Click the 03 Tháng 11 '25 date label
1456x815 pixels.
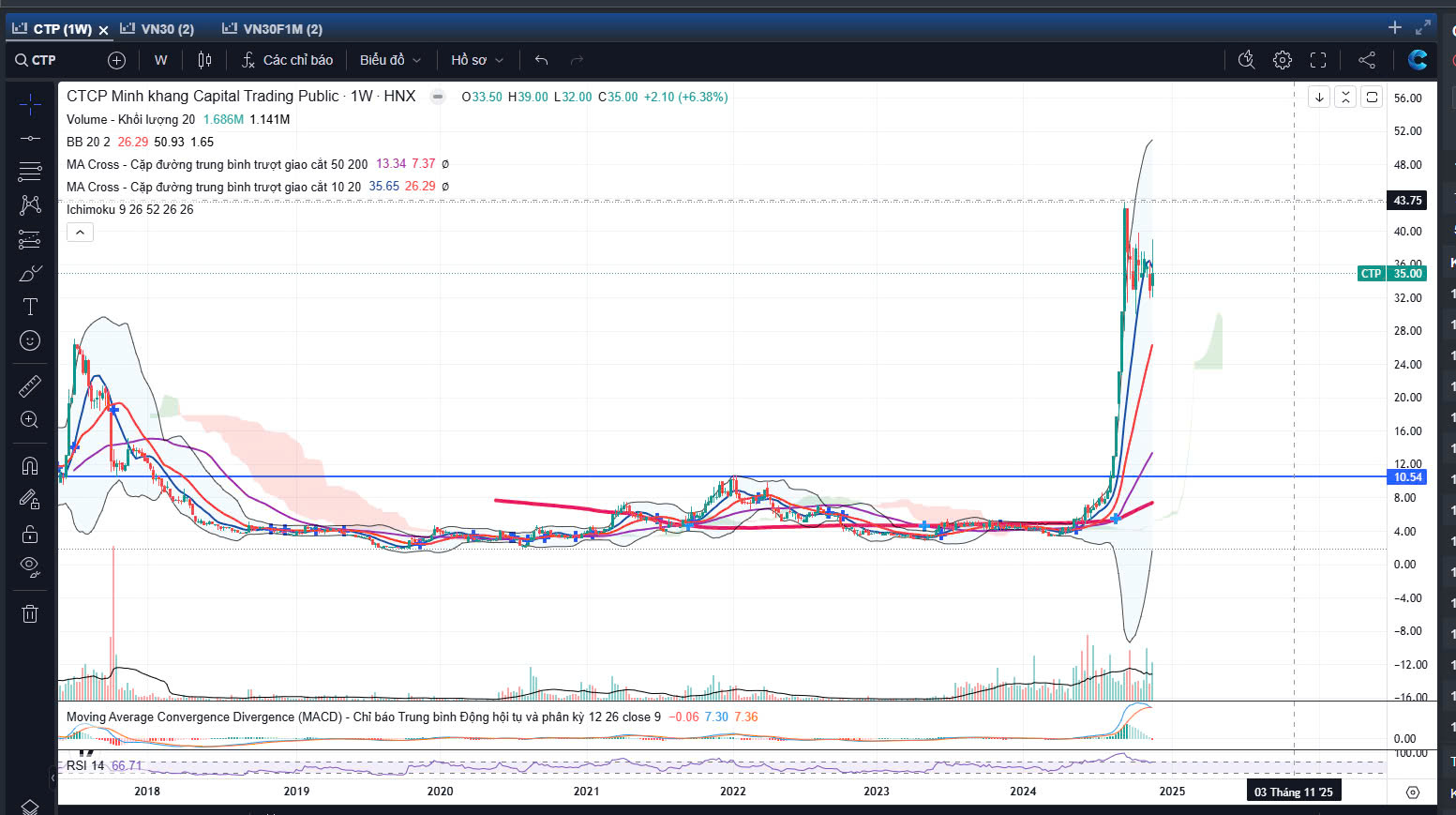click(x=1294, y=792)
